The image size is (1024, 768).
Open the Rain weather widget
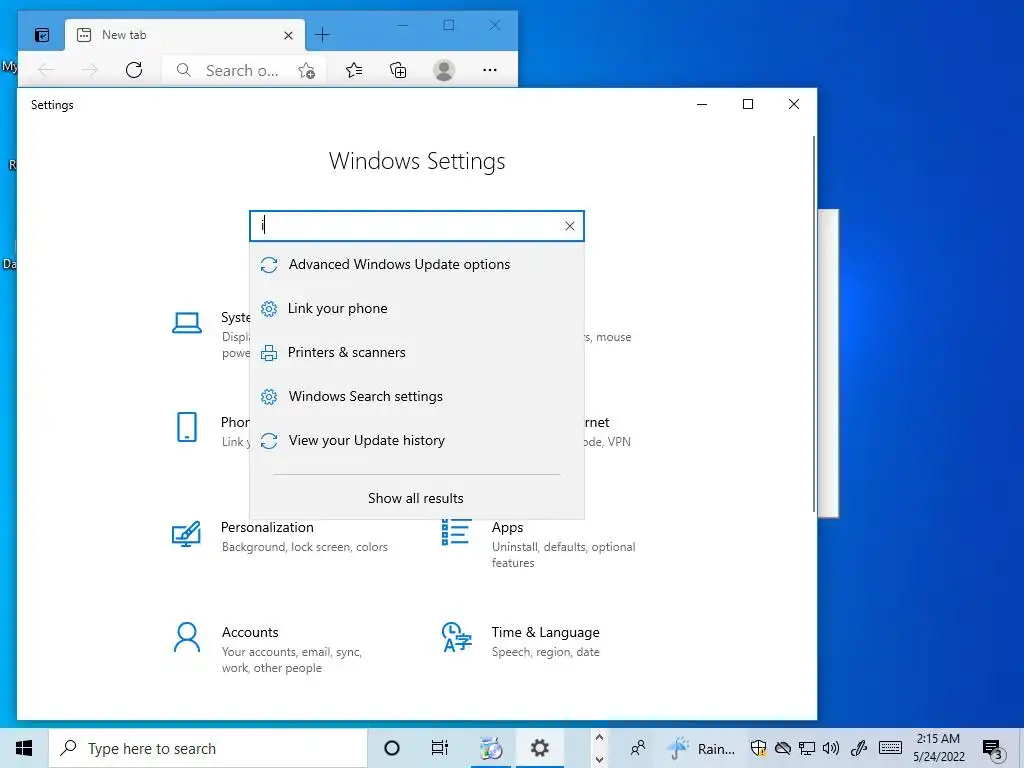click(701, 748)
